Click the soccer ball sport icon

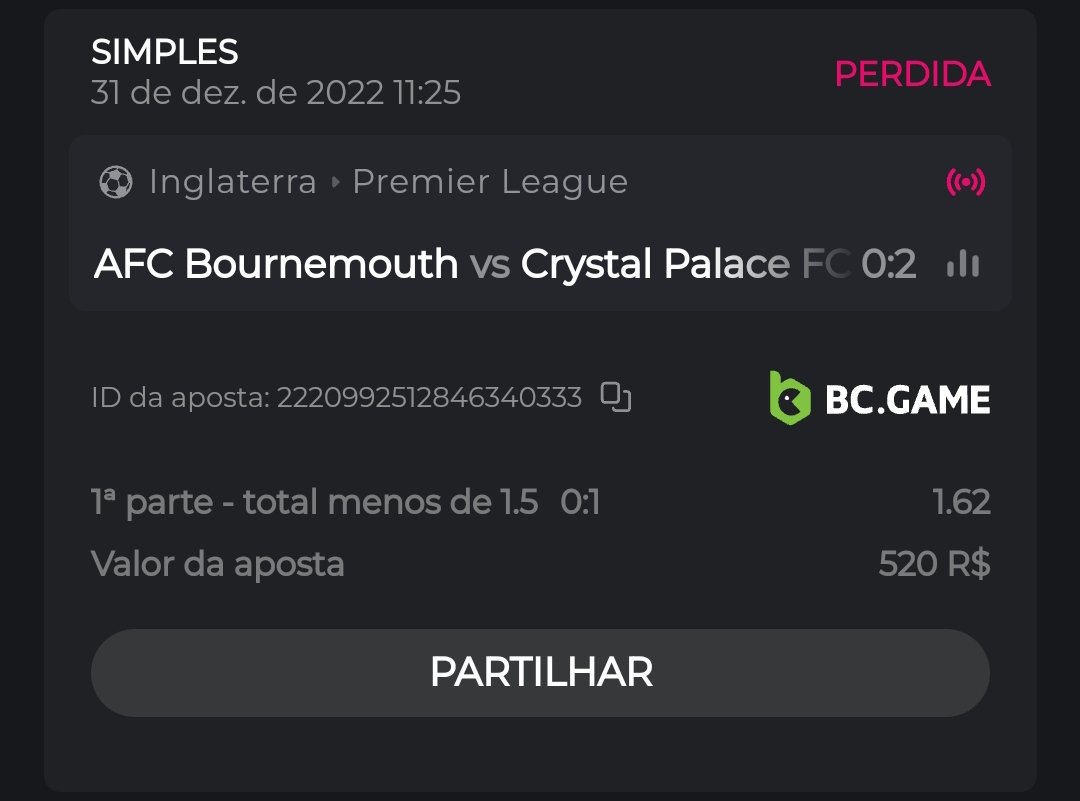[116, 182]
